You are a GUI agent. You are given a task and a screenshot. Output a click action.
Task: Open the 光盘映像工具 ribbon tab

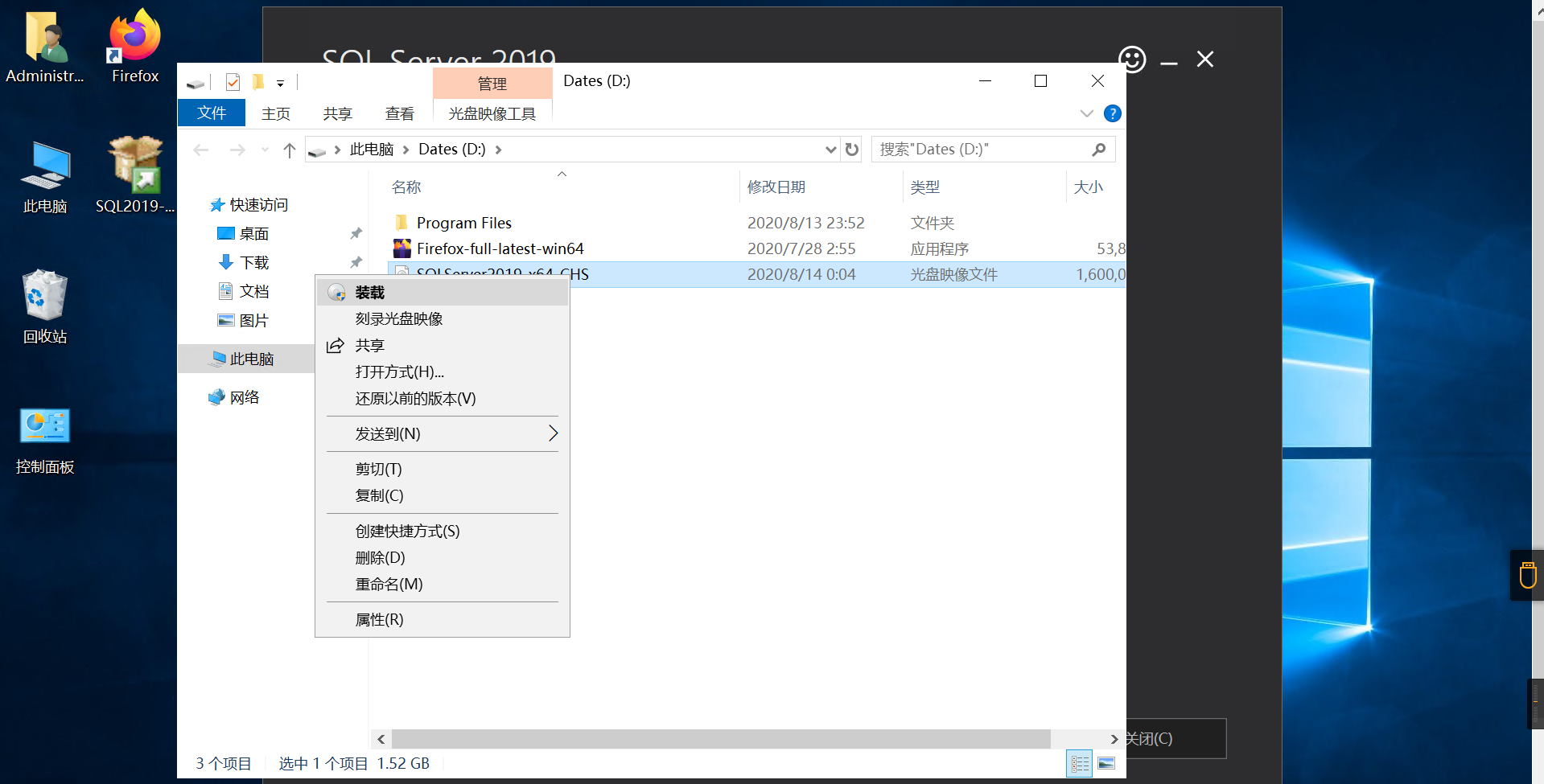(492, 113)
